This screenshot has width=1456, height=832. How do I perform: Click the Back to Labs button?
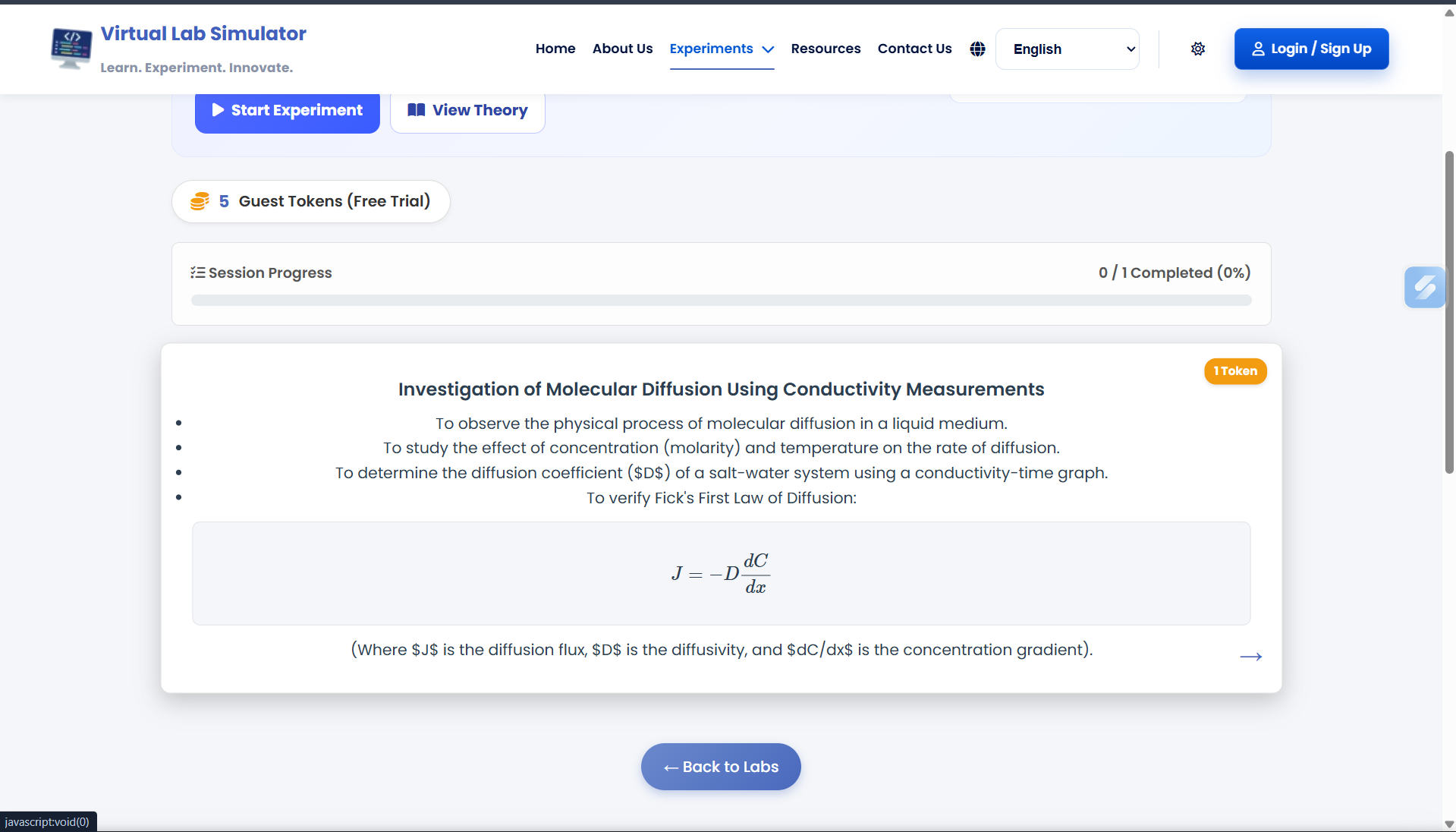pos(721,767)
